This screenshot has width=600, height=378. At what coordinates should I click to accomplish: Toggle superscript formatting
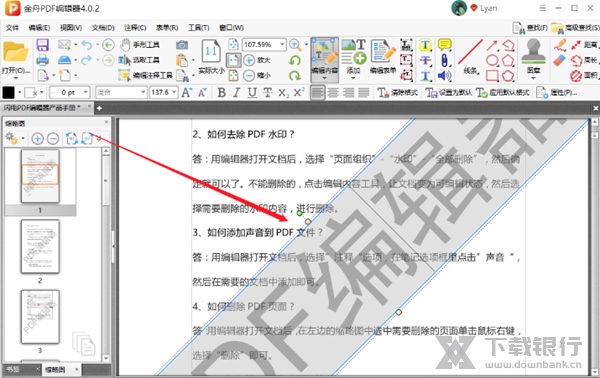tap(299, 93)
